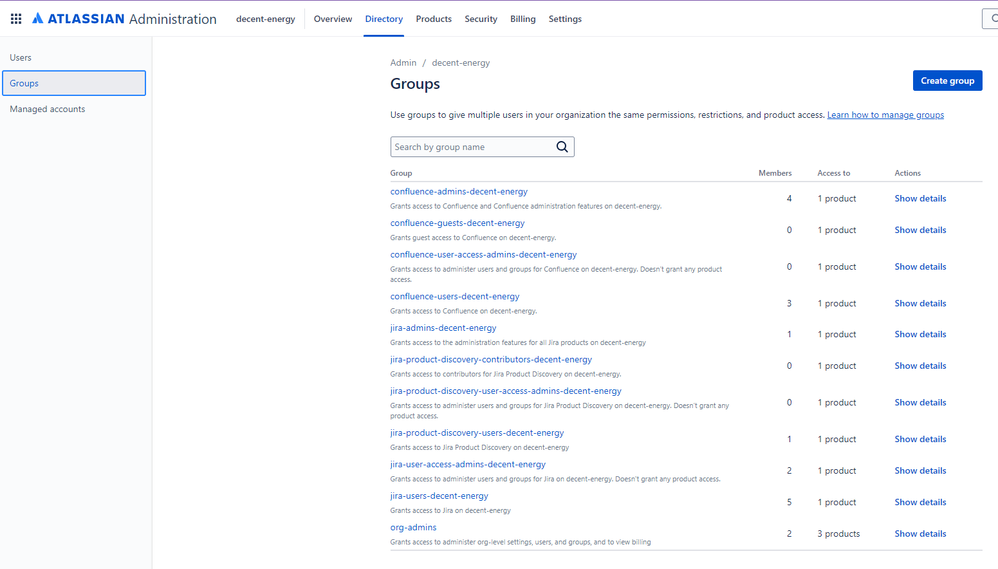998x569 pixels.
Task: Click the Group column header
Action: click(401, 173)
